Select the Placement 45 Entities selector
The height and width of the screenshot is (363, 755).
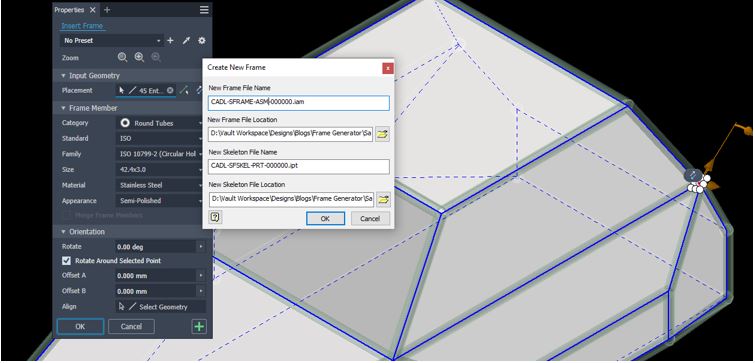click(x=146, y=91)
